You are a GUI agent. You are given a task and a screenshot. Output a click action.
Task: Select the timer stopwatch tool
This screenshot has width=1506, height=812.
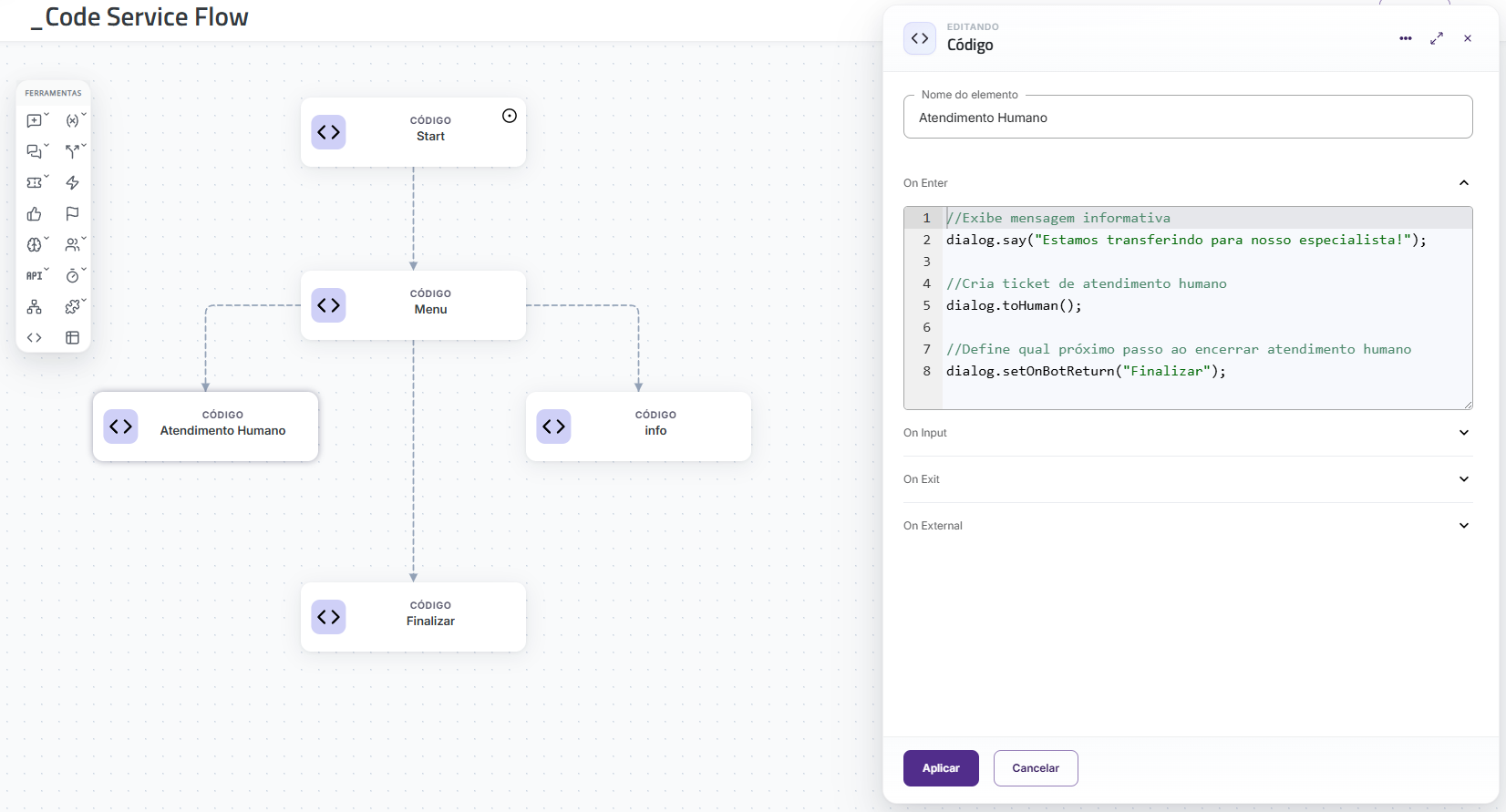(73, 275)
